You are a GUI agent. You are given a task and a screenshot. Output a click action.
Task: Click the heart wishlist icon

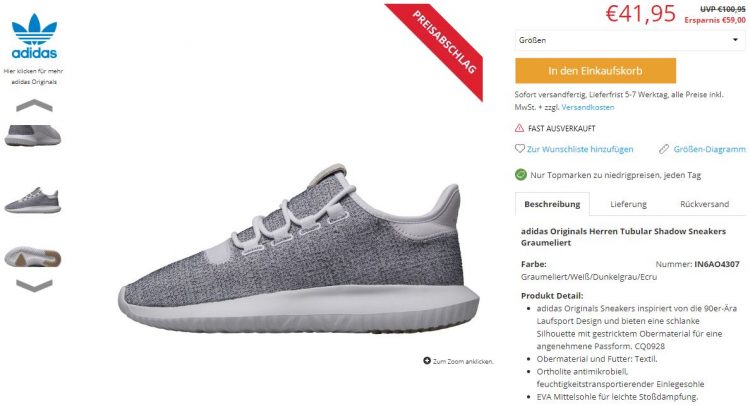point(519,149)
